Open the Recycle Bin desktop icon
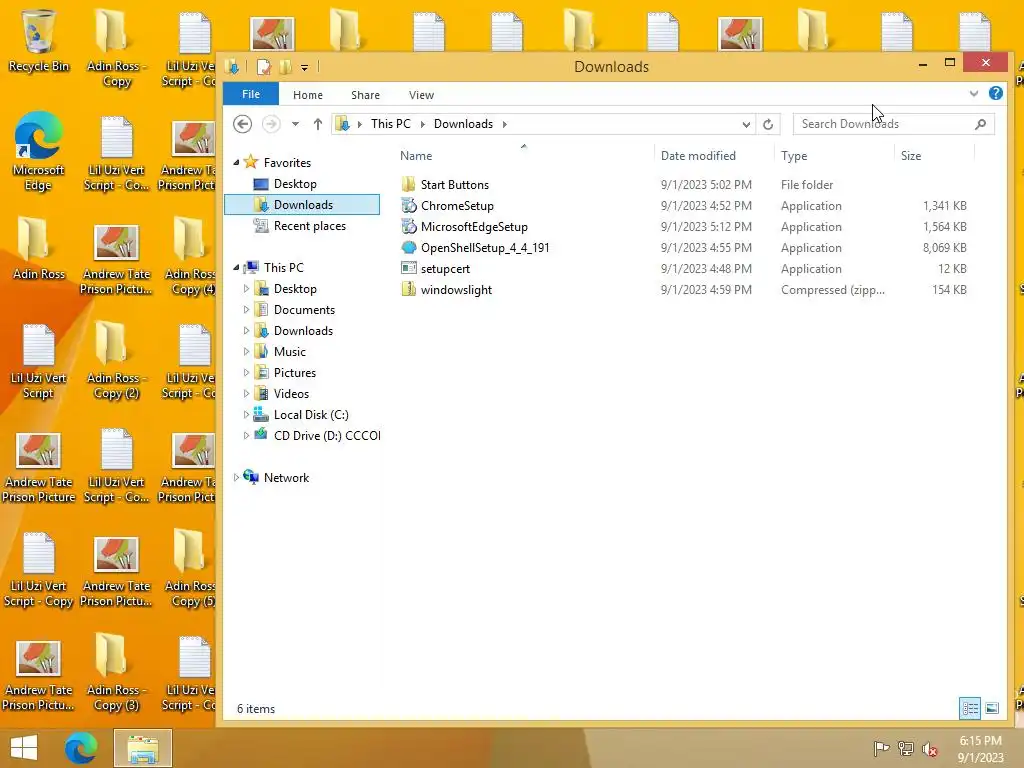Viewport: 1024px width, 768px height. point(39,40)
